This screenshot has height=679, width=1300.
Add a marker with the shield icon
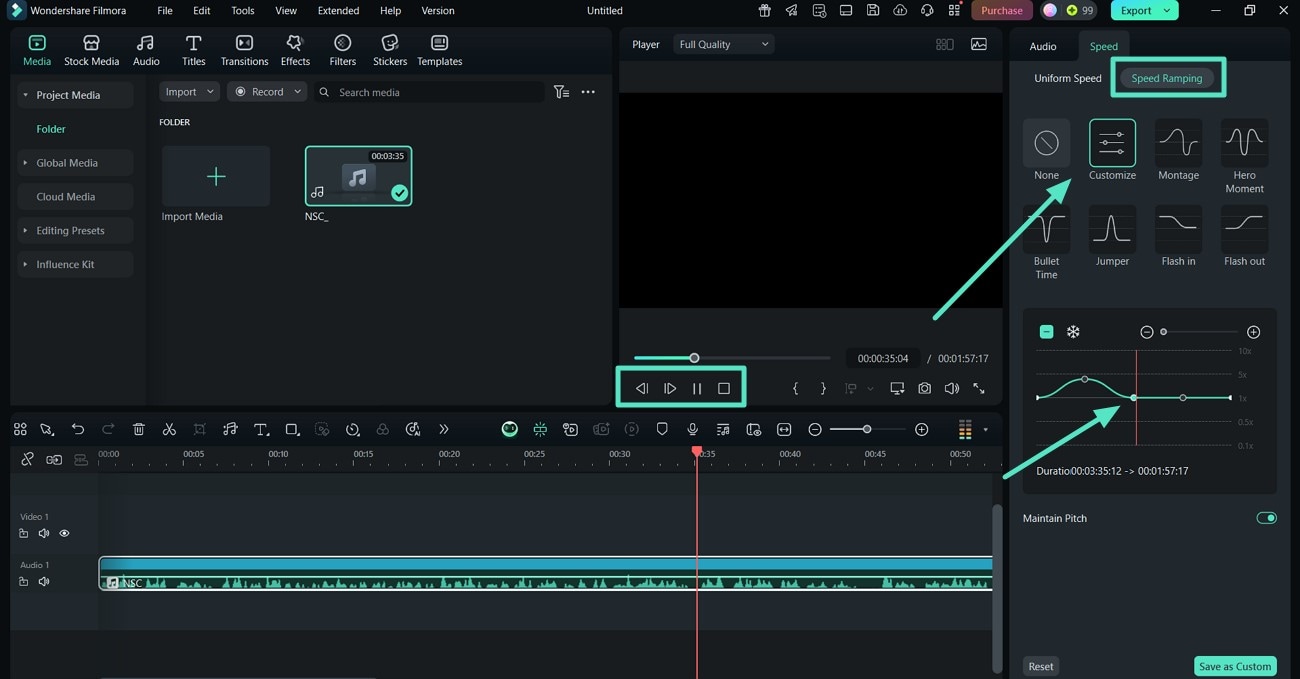(662, 429)
